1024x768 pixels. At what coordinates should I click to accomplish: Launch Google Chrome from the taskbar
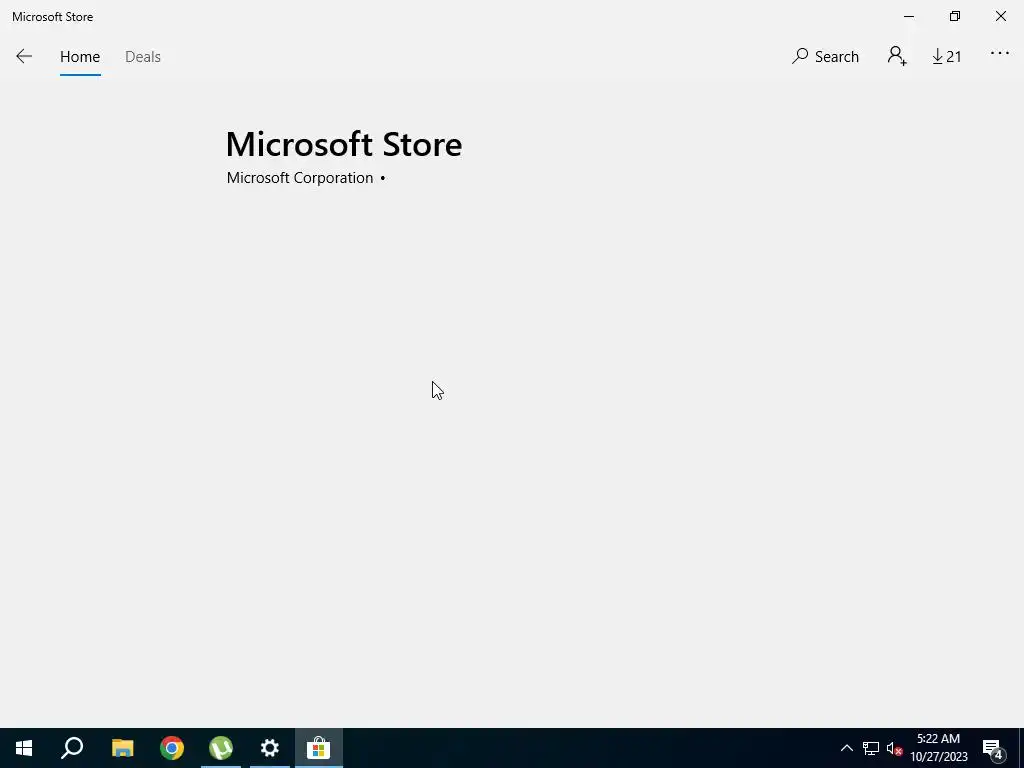(172, 748)
